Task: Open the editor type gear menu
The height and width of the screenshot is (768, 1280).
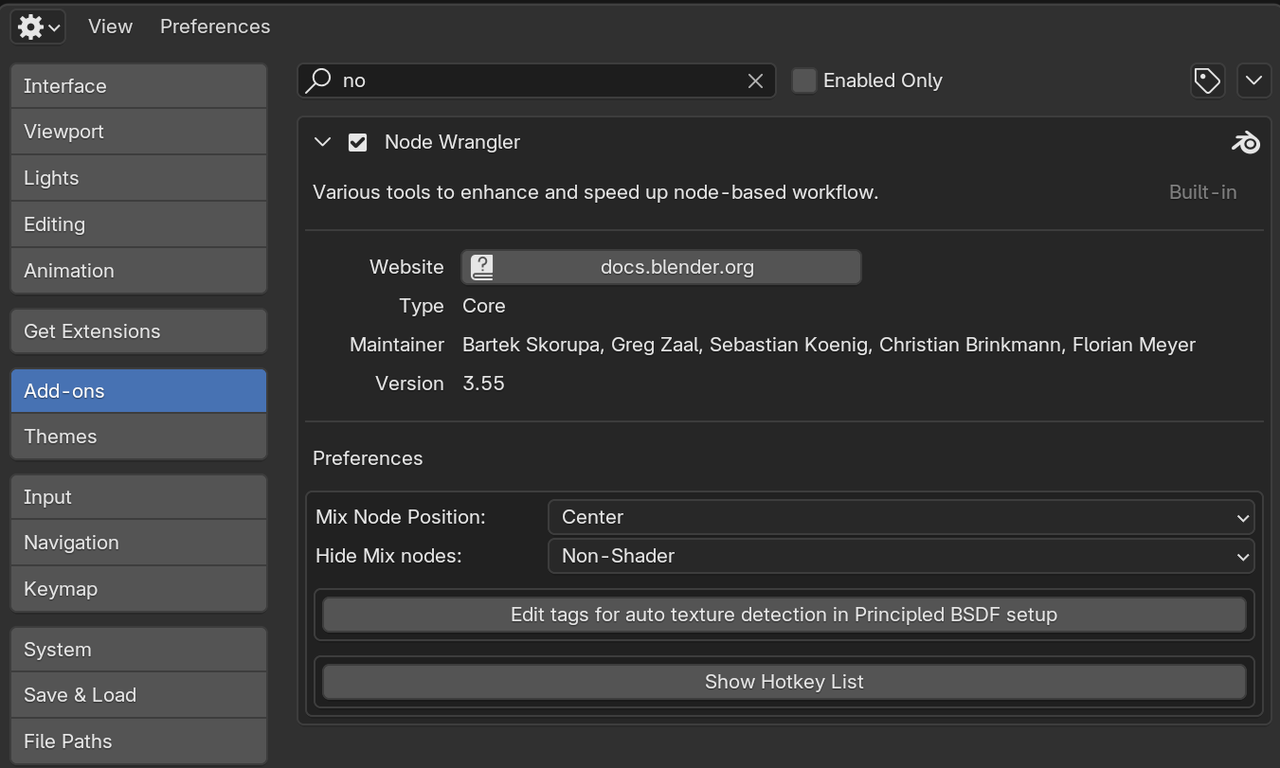Action: (39, 27)
